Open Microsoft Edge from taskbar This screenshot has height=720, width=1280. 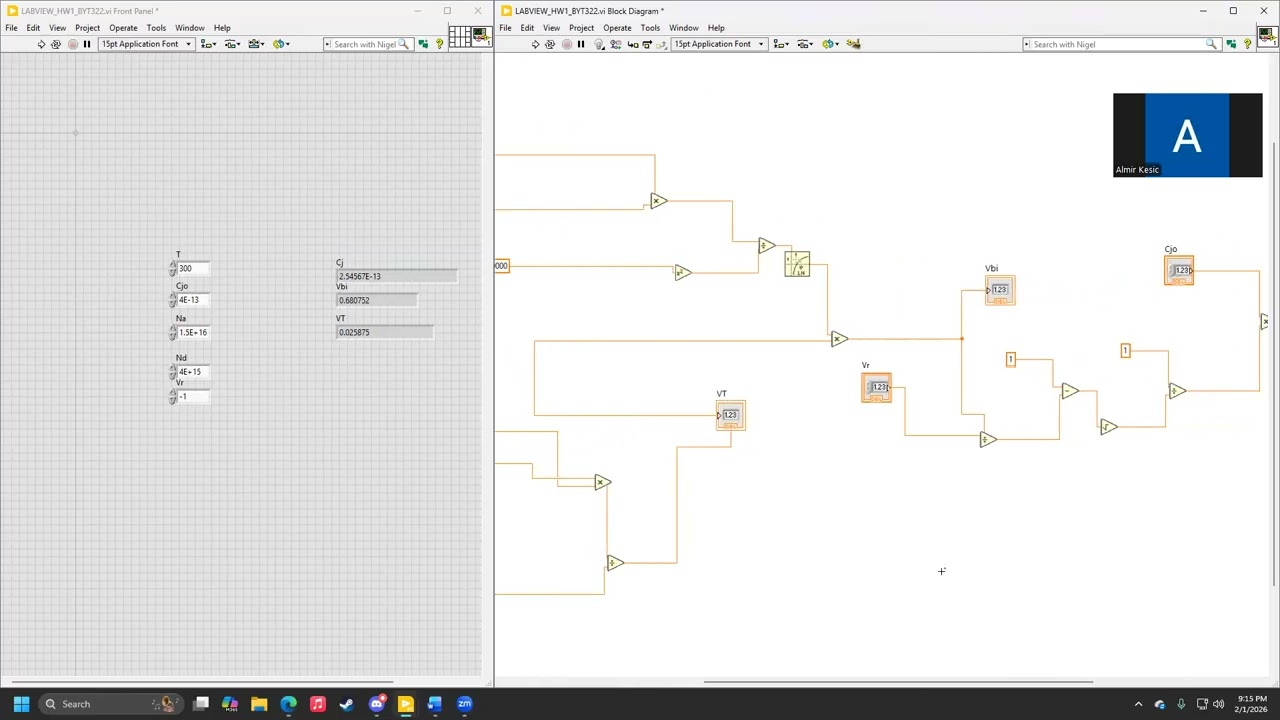pos(288,704)
